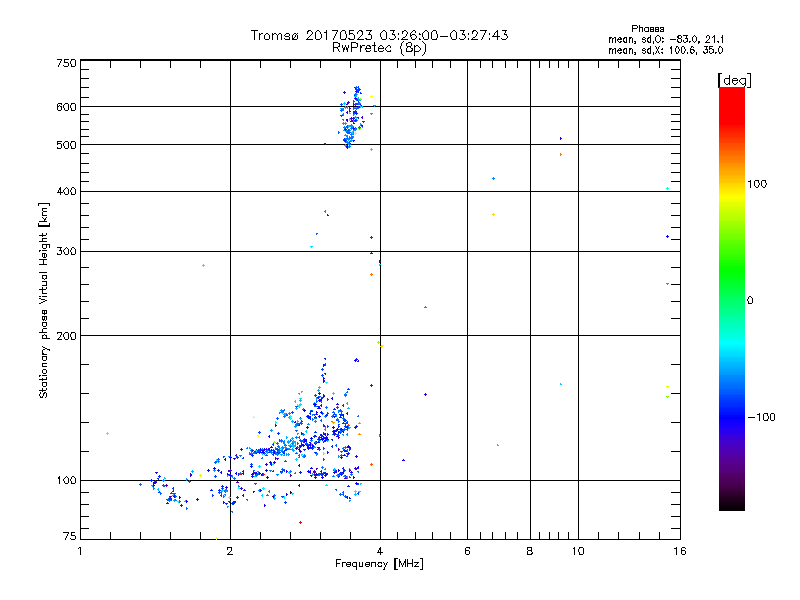Image resolution: width=800 pixels, height=600 pixels.
Task: Click the '1' frequency axis tick label
Action: coord(80,551)
